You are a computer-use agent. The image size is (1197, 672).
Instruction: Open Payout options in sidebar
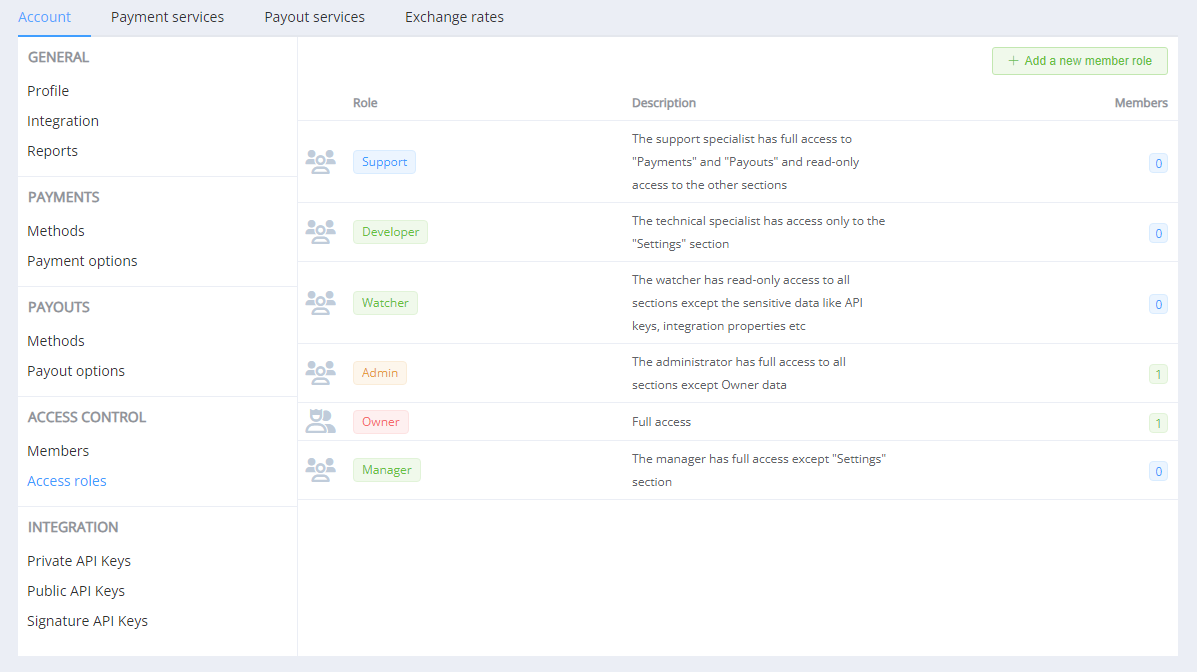[x=76, y=371]
